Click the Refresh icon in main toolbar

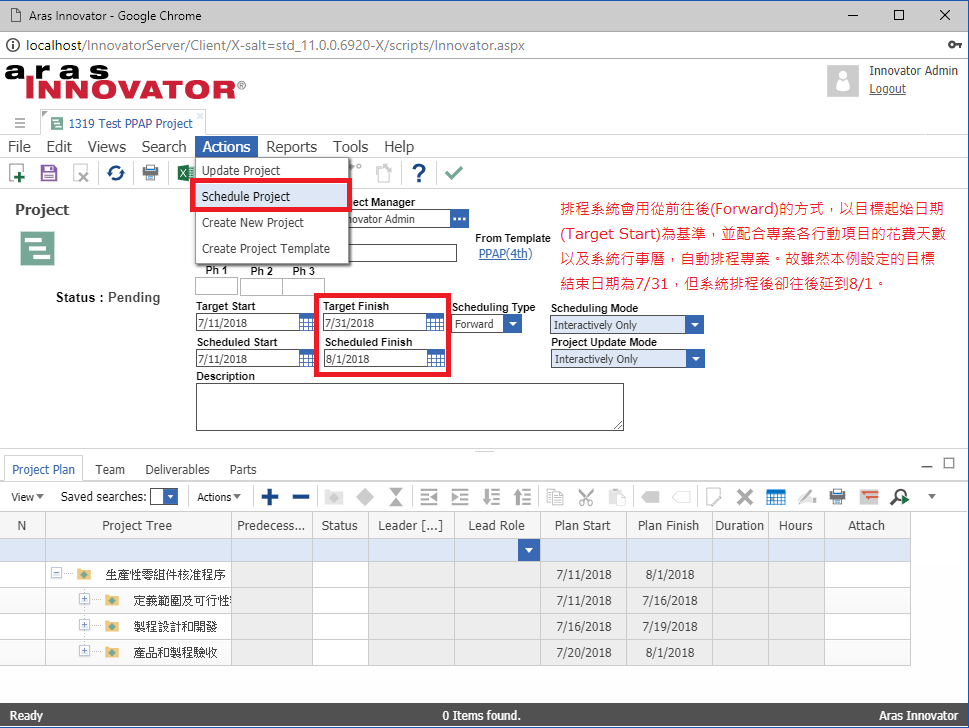coord(116,173)
